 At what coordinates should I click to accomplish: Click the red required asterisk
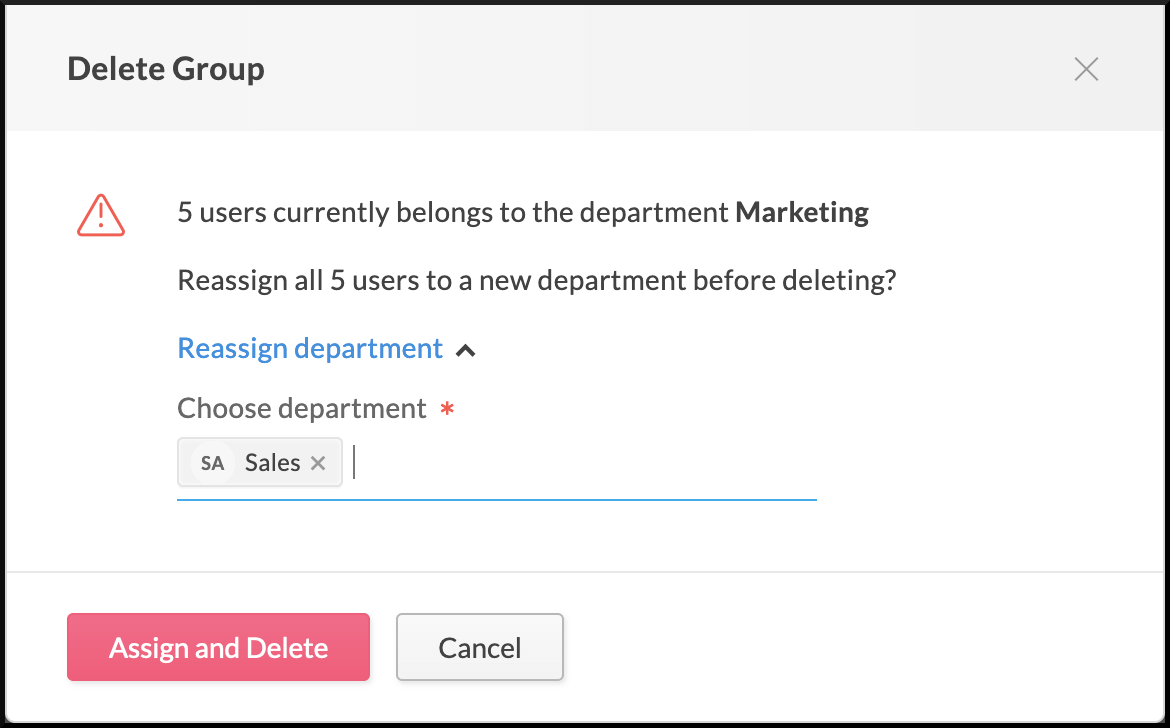click(x=447, y=410)
